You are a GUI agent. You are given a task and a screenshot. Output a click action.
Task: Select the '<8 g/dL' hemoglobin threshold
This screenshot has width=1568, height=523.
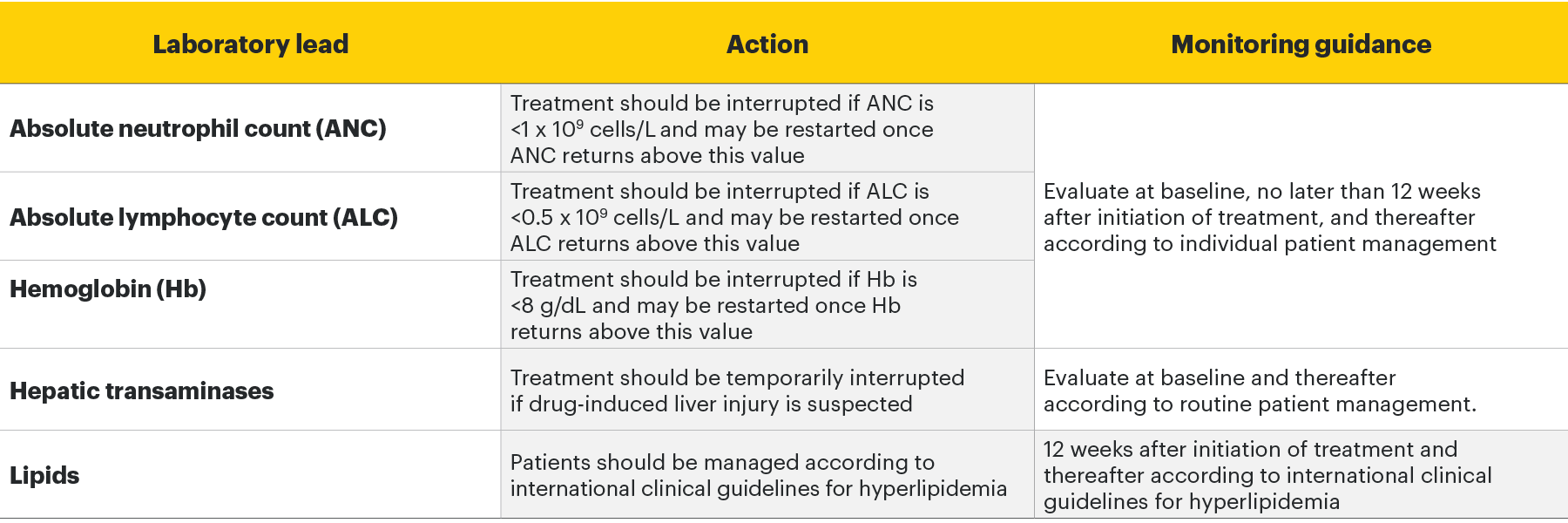tap(549, 306)
